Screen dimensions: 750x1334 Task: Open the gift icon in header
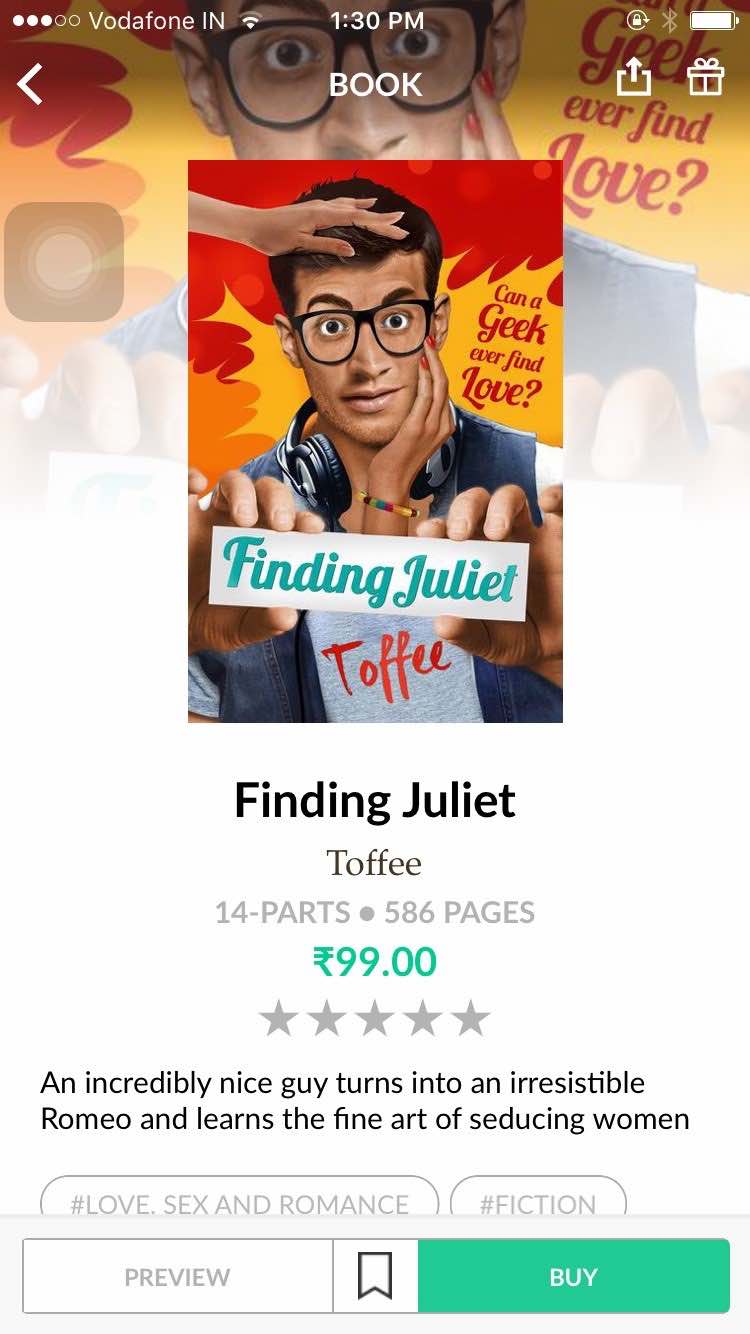click(x=706, y=76)
